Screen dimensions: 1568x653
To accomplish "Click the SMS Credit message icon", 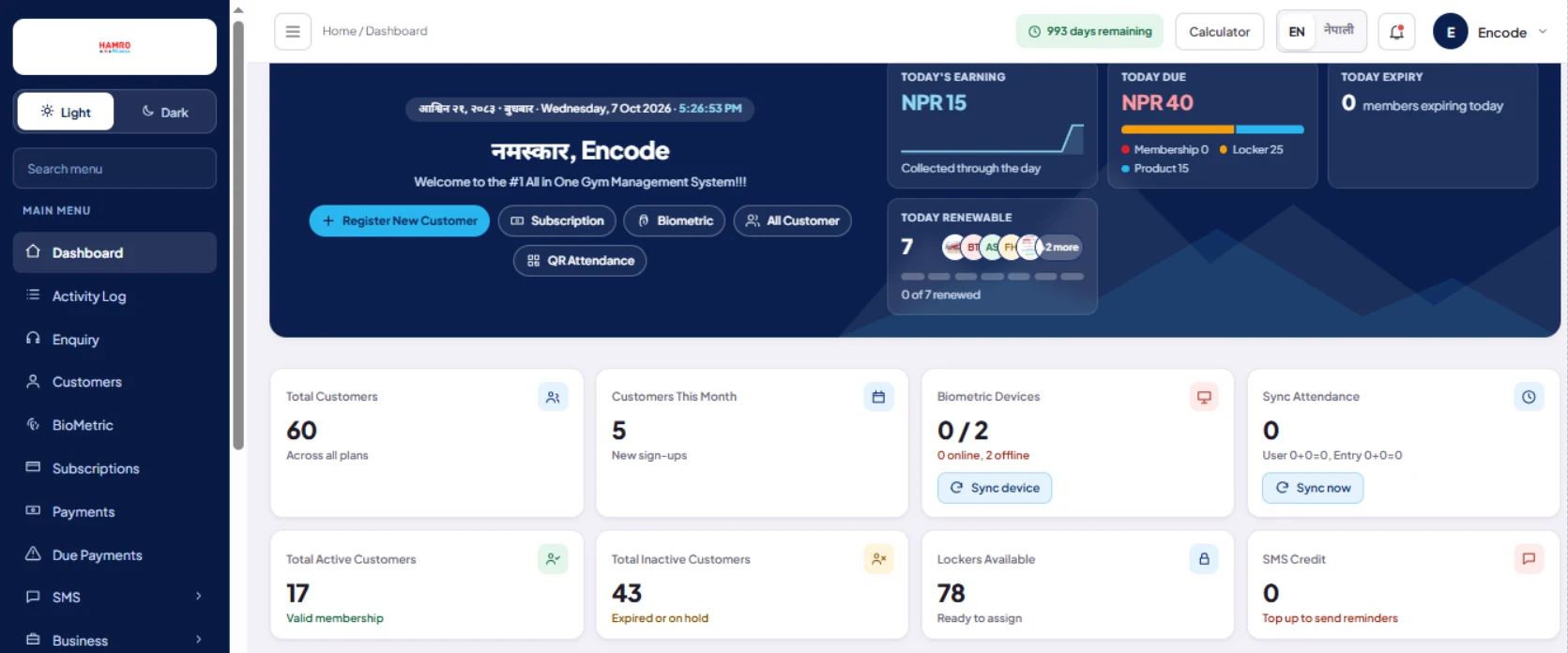I will (x=1529, y=559).
